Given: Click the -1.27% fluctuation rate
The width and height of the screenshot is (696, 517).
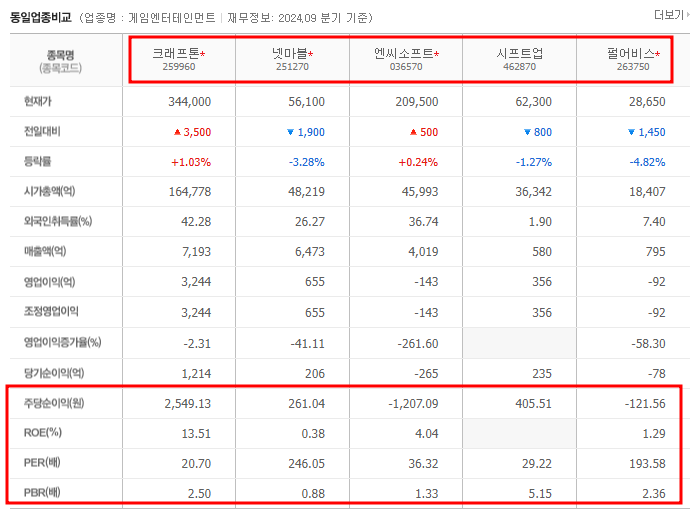Looking at the screenshot, I should pyautogui.click(x=534, y=162).
